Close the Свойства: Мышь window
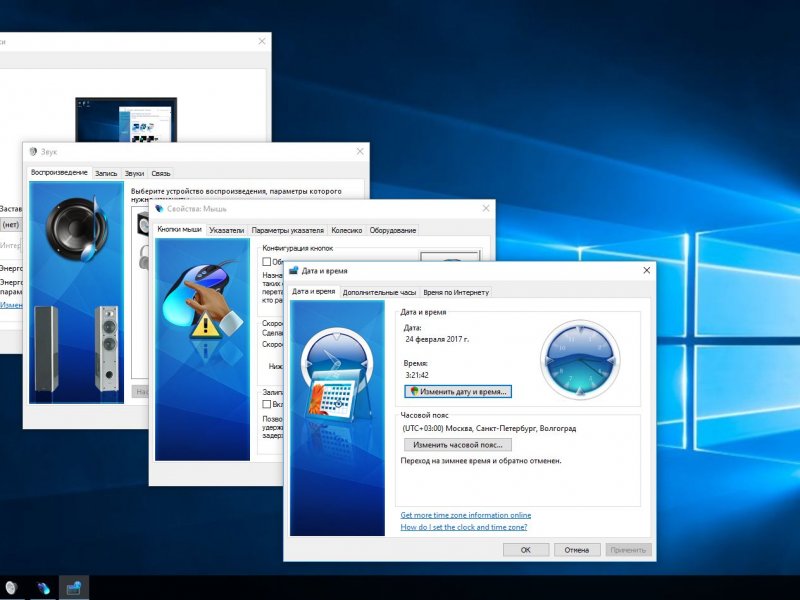 click(x=486, y=208)
